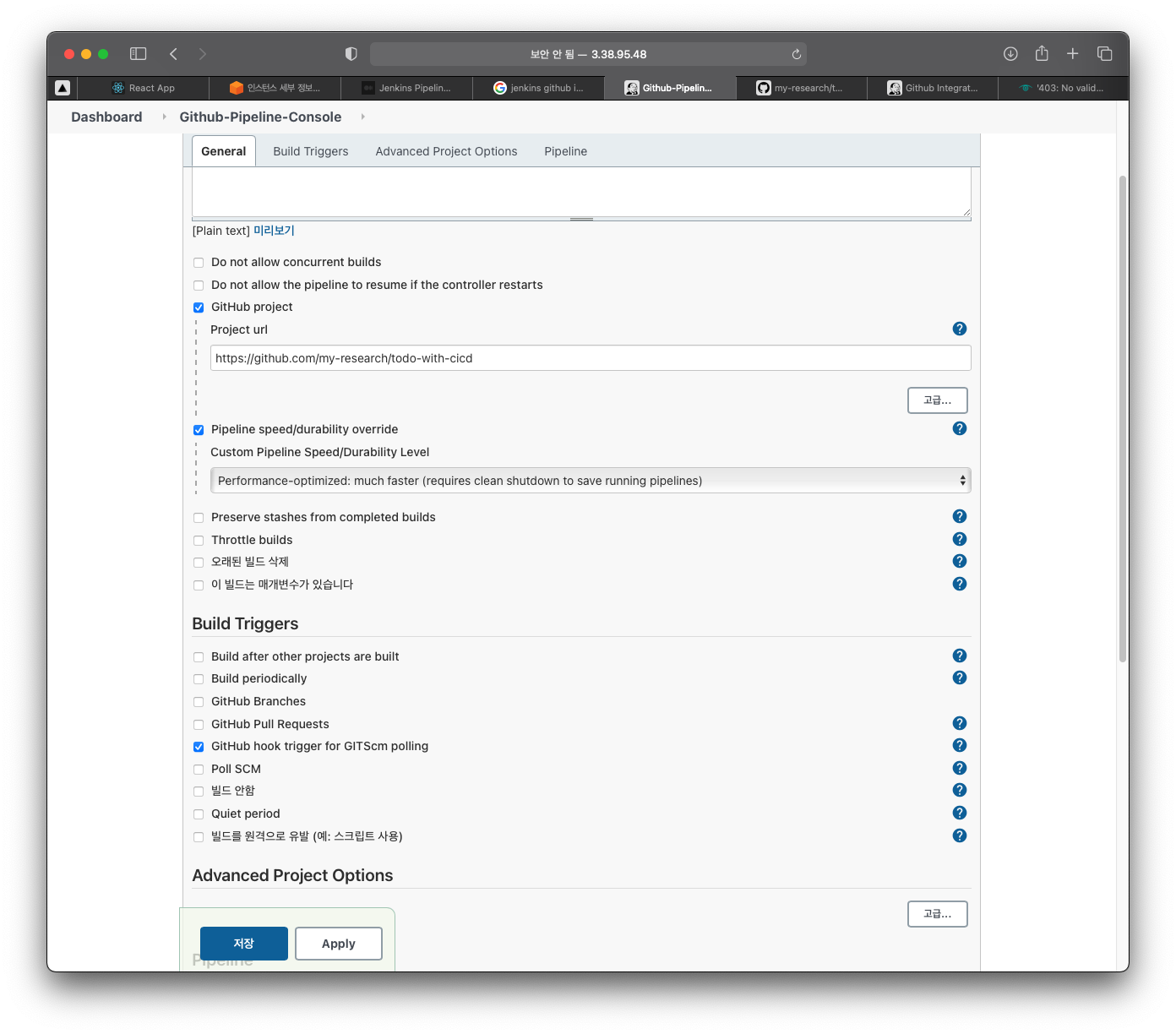
Task: Expand breadcrumb arrow after Github-Pipeline-Console
Action: (x=362, y=117)
